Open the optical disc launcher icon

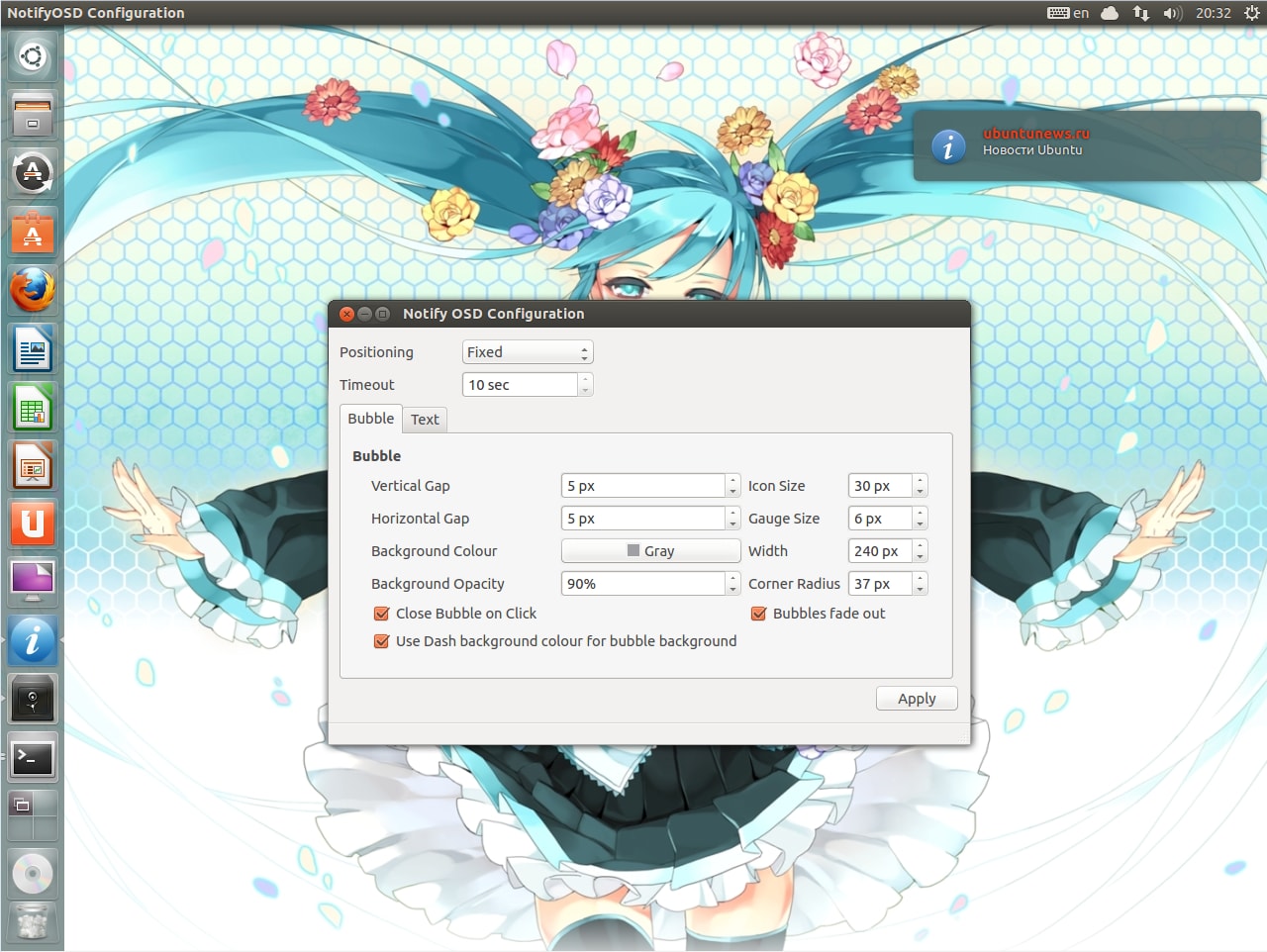33,874
